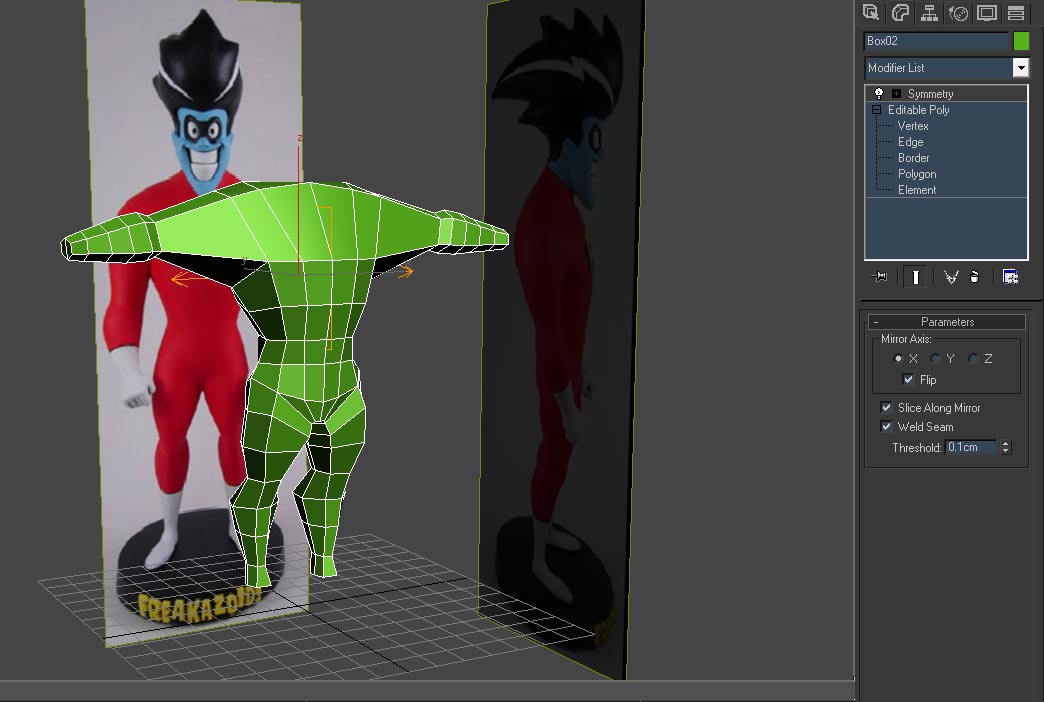The image size is (1044, 702).
Task: Open the Motion panel tab
Action: tap(958, 13)
